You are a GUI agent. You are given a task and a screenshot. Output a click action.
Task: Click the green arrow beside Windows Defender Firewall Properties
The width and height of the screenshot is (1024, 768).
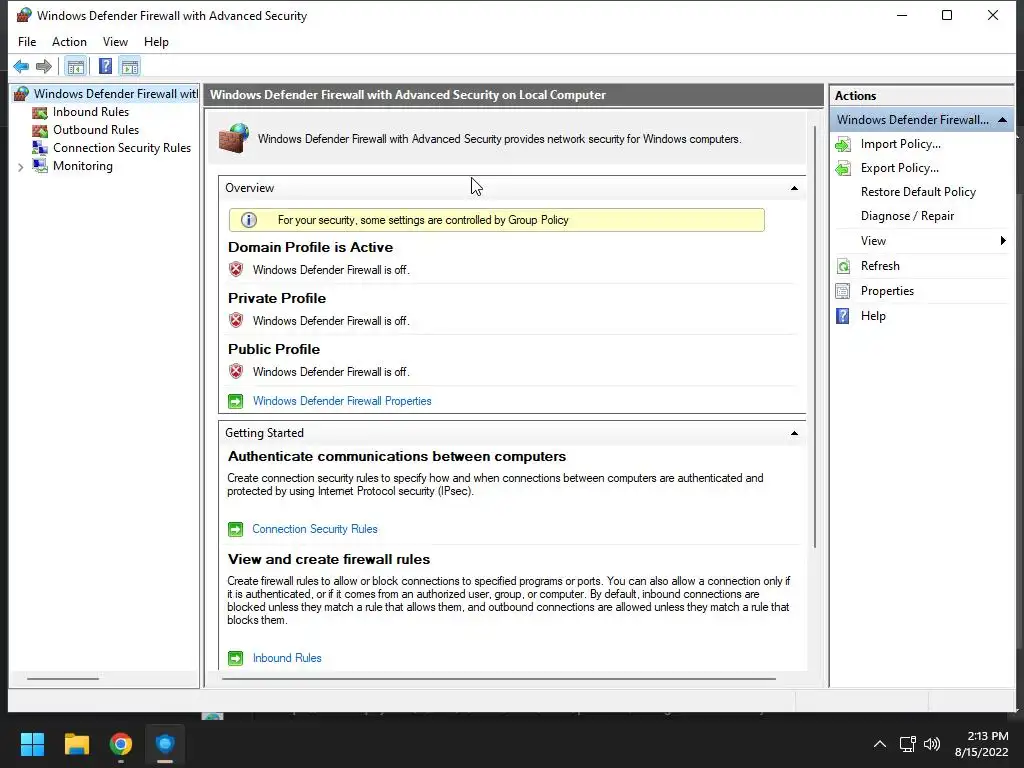coord(236,401)
